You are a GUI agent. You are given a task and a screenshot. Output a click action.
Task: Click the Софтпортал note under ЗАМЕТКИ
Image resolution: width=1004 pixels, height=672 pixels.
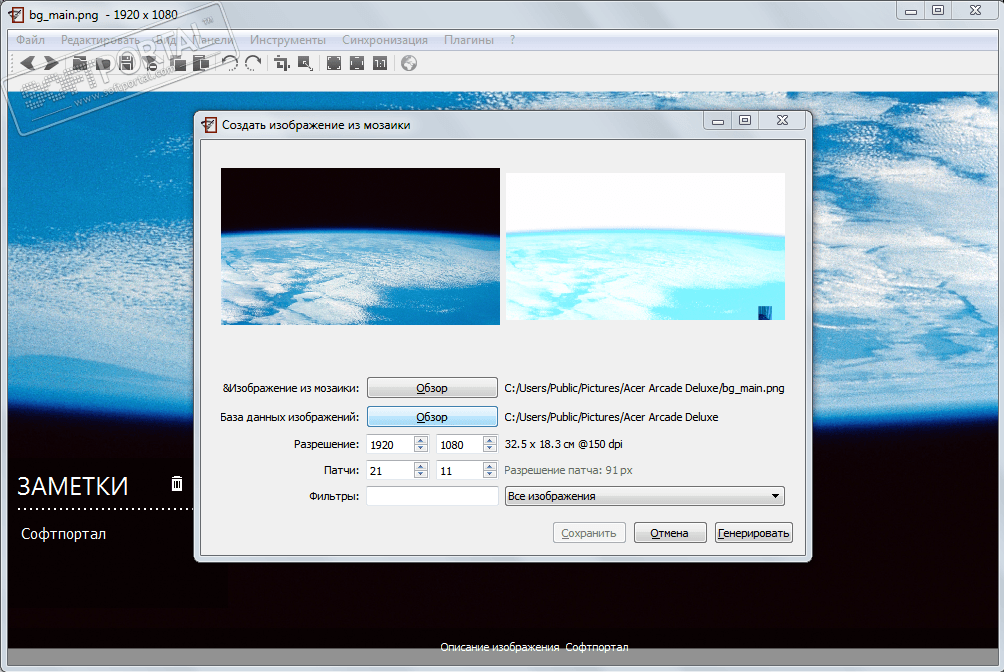coord(63,534)
